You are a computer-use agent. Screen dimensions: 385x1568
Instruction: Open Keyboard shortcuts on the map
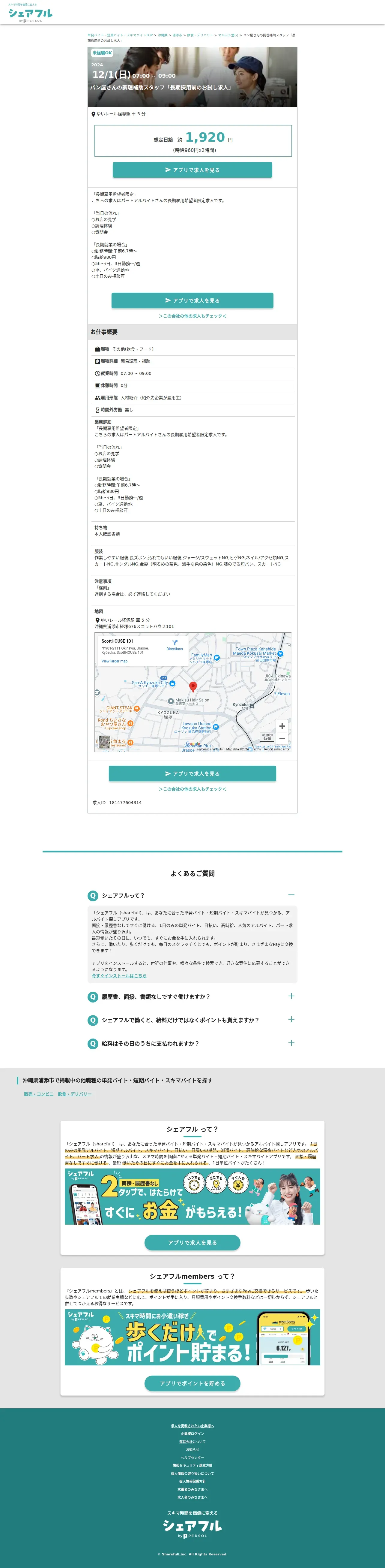tap(209, 749)
